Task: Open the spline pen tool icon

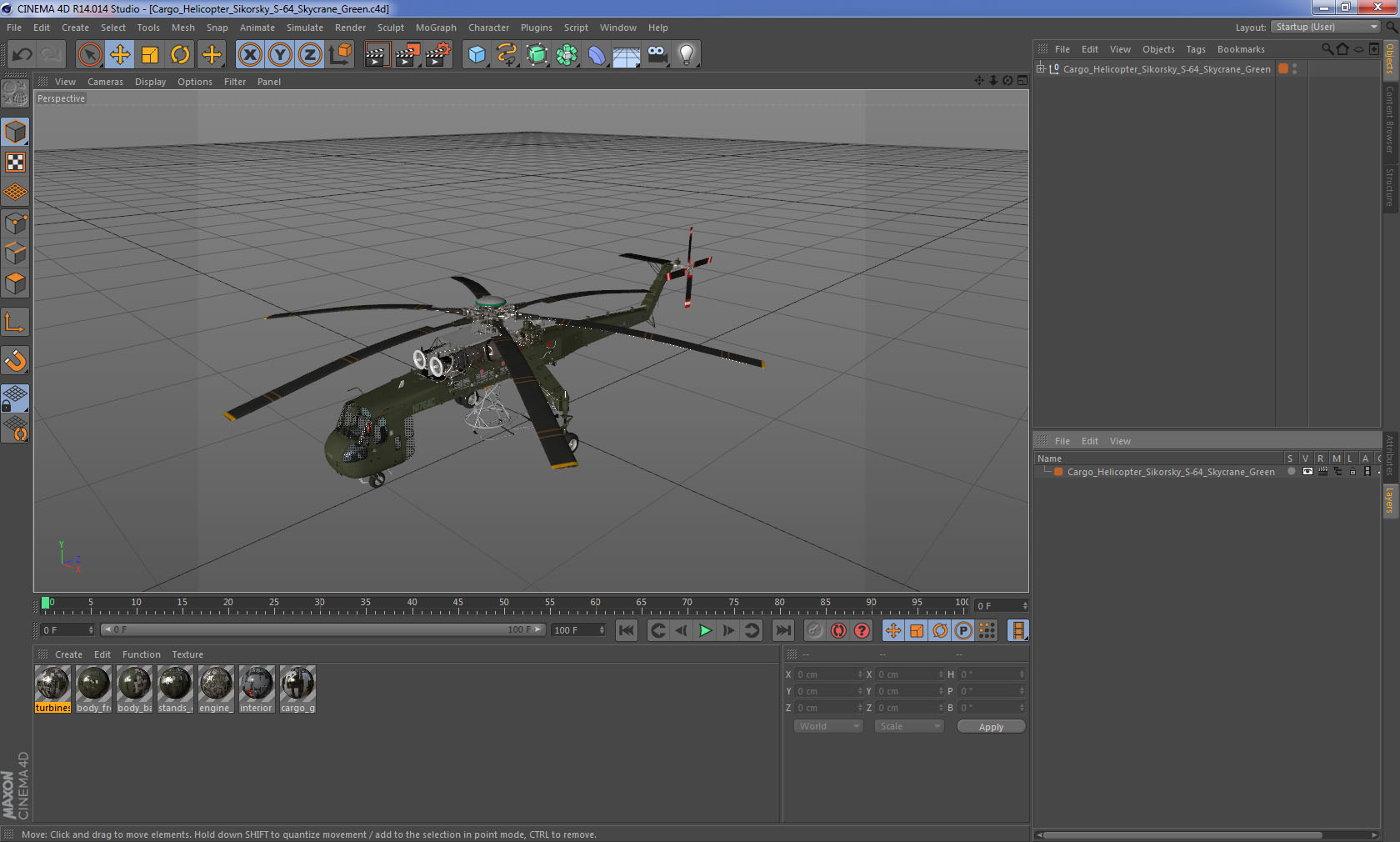Action: point(507,55)
